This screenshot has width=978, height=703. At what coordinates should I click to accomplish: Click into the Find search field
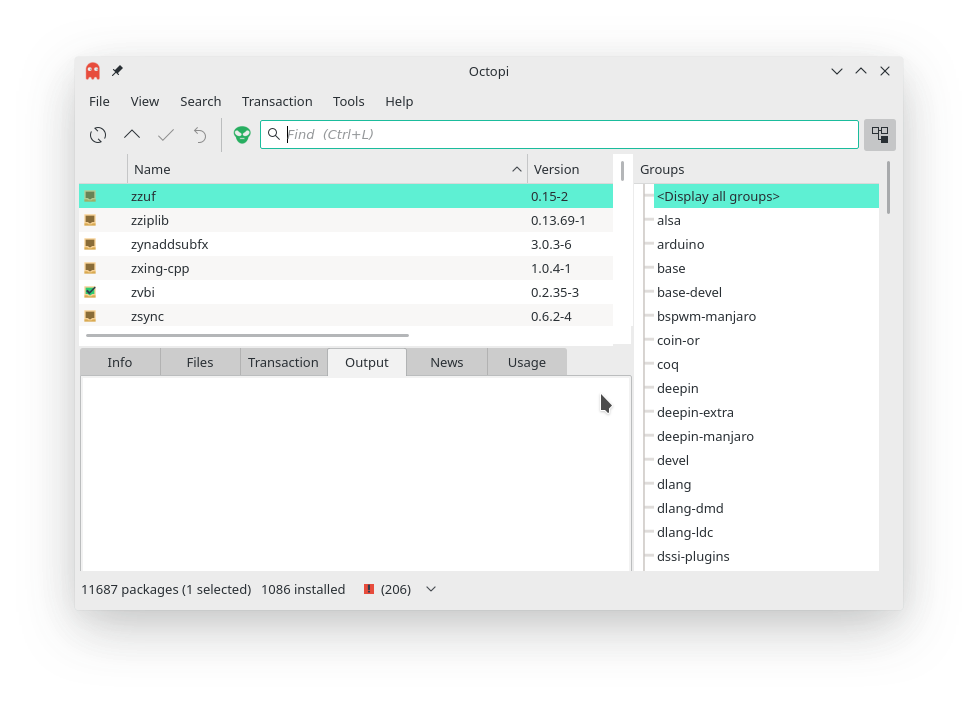(559, 135)
